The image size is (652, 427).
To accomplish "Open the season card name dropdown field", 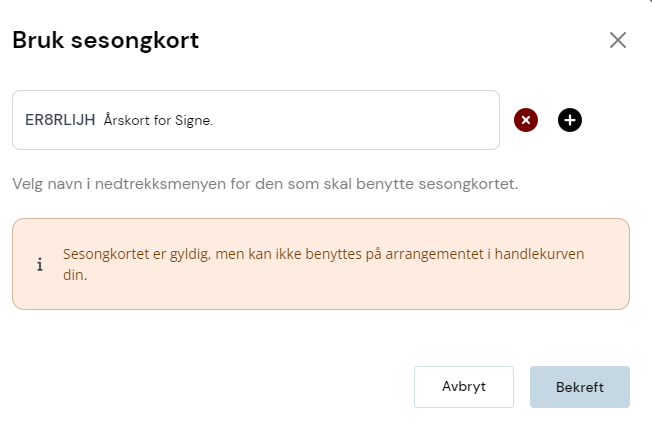I will (256, 120).
